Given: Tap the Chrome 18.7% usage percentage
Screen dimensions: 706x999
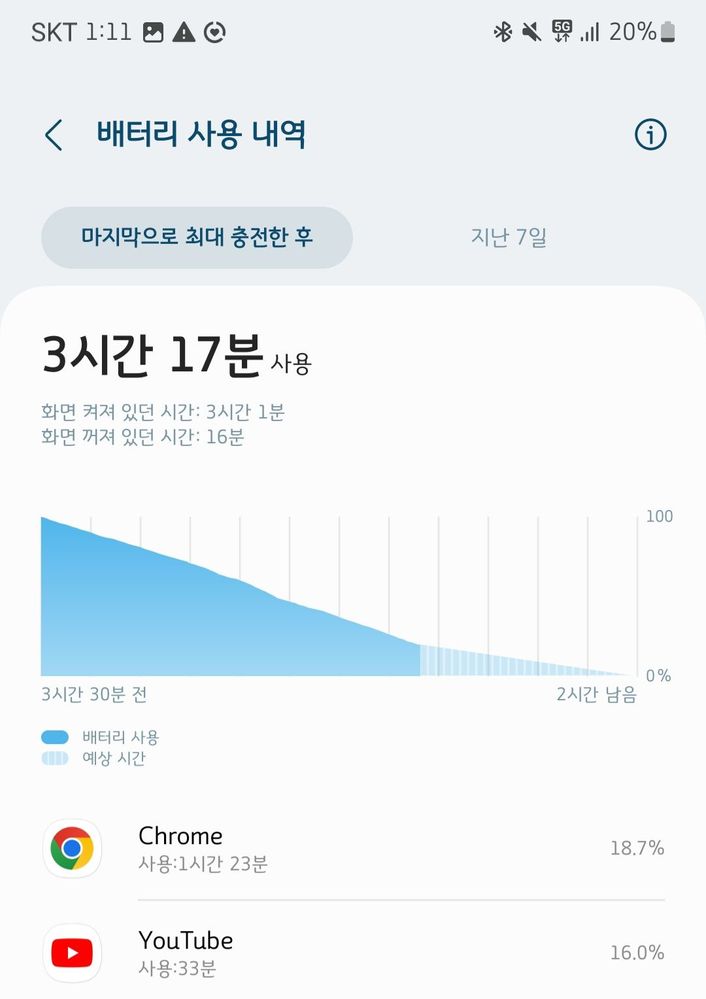Looking at the screenshot, I should [637, 848].
